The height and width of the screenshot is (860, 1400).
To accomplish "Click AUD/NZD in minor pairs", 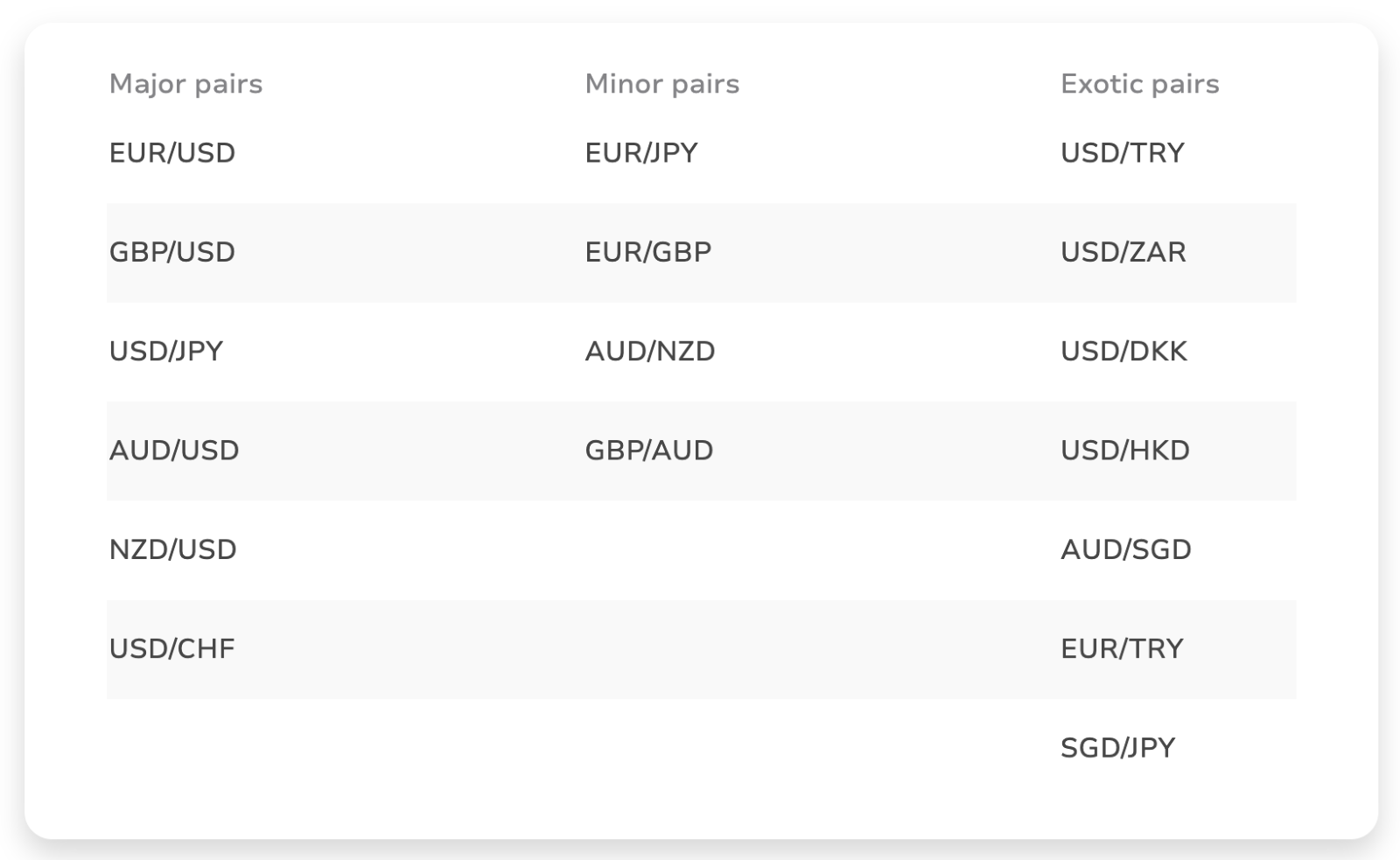I will coord(650,351).
